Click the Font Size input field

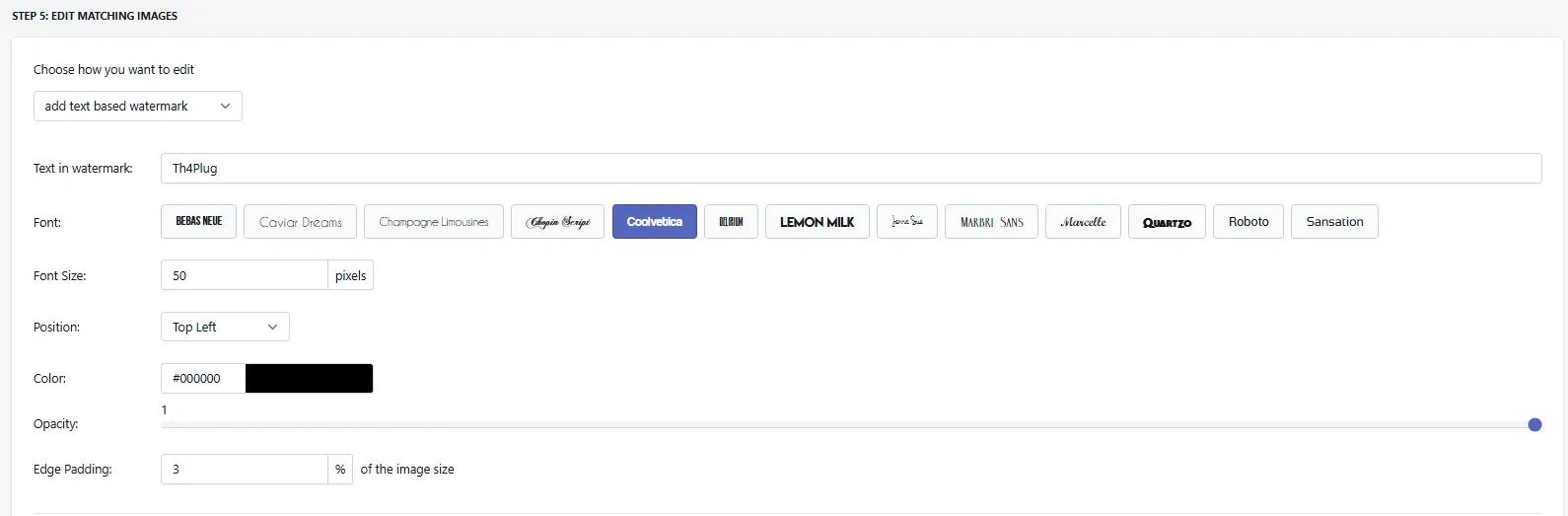(x=245, y=275)
